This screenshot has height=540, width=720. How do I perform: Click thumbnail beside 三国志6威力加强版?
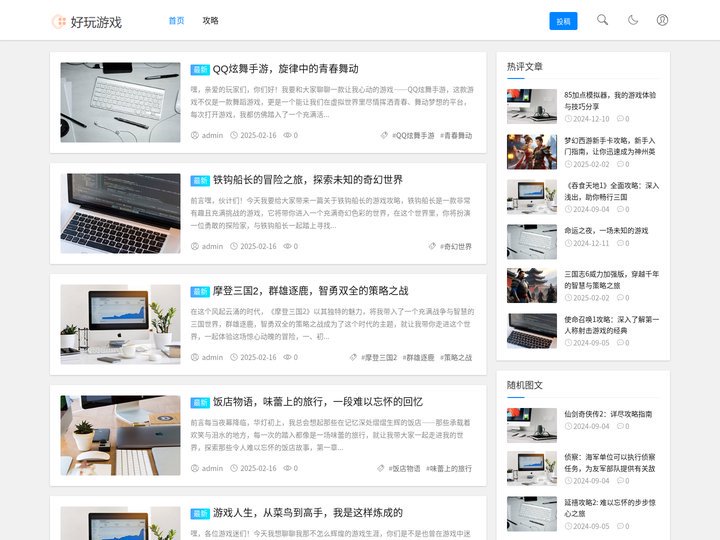tap(532, 286)
